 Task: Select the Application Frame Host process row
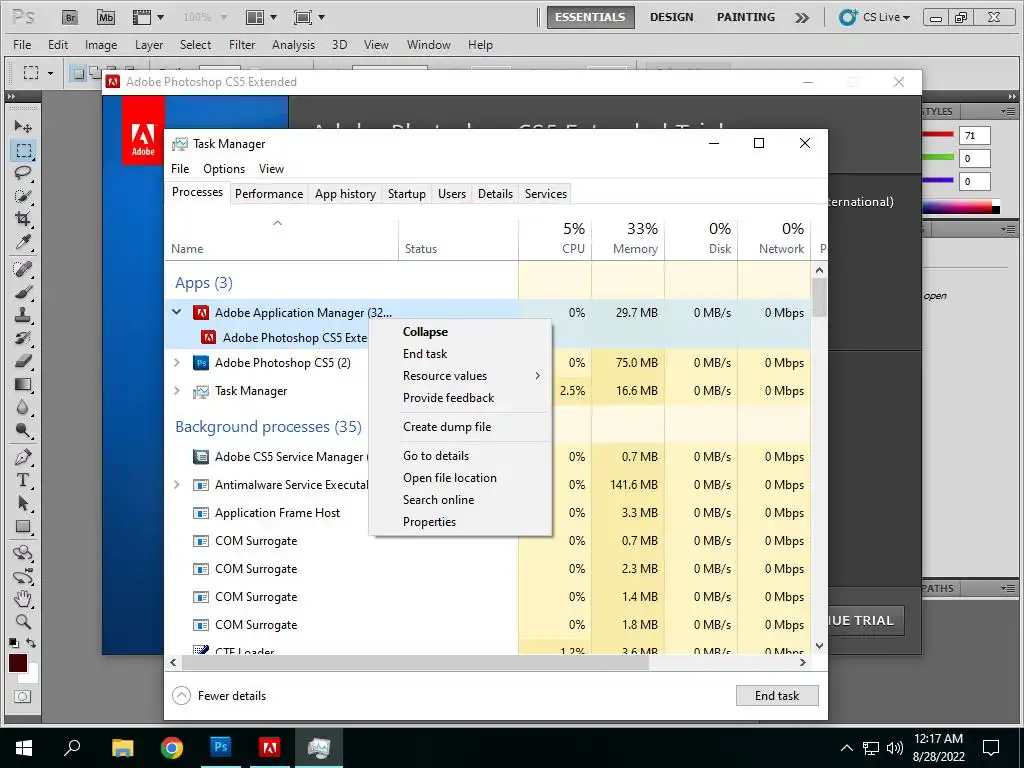pyautogui.click(x=488, y=513)
